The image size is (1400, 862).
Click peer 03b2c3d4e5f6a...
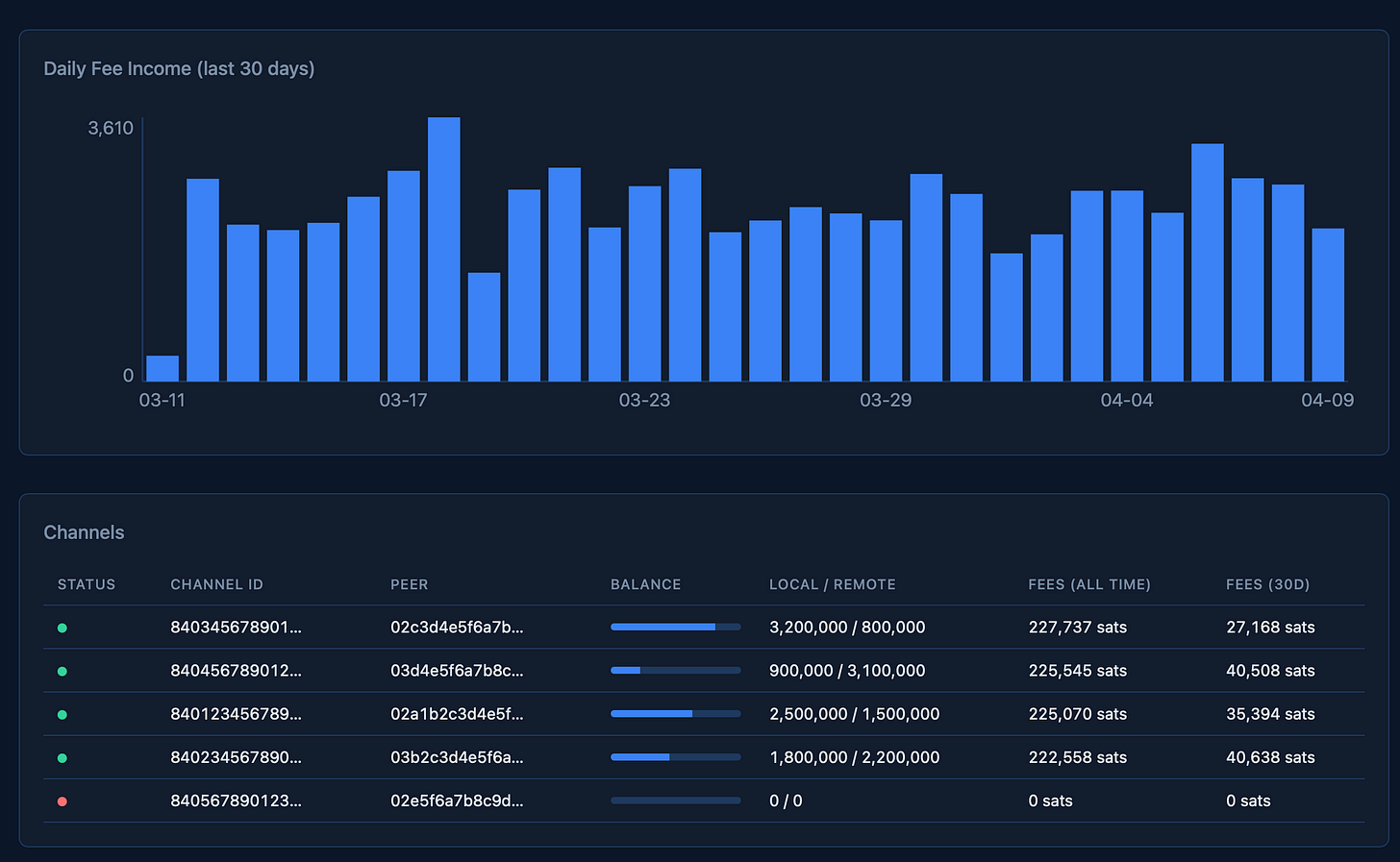point(457,757)
